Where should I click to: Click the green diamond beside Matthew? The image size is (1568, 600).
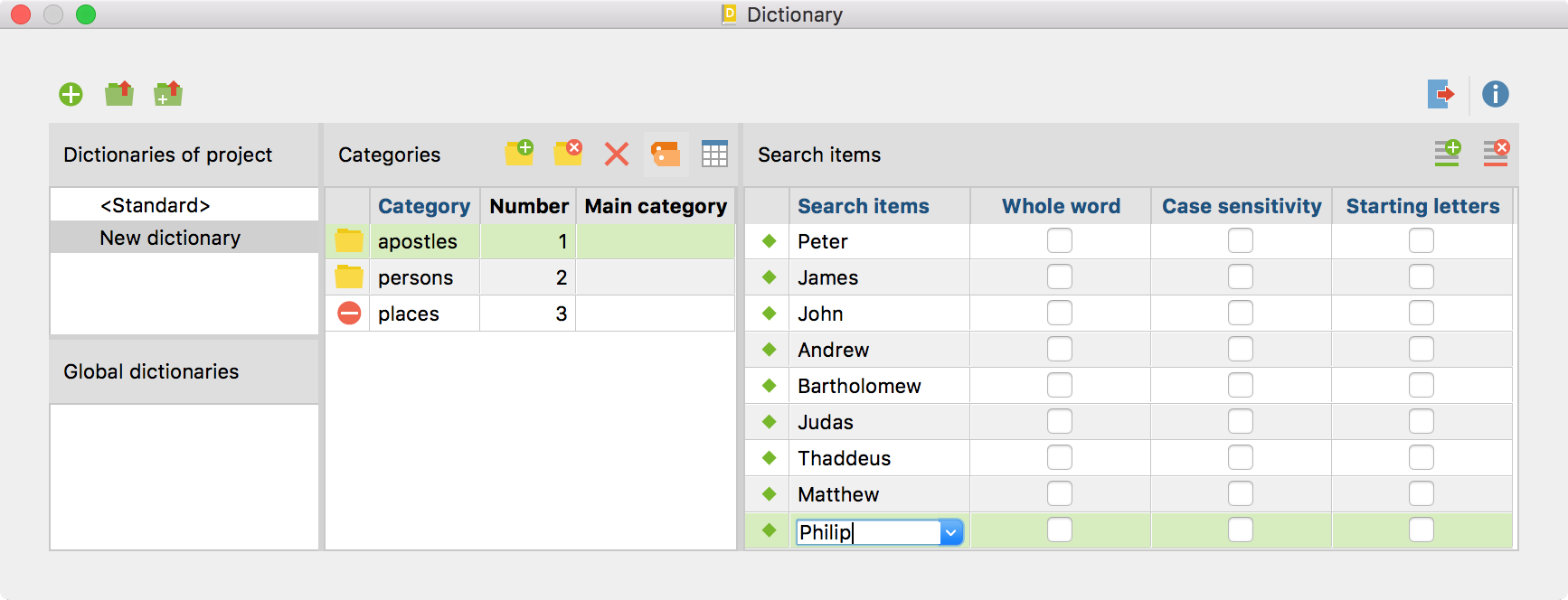tap(770, 494)
